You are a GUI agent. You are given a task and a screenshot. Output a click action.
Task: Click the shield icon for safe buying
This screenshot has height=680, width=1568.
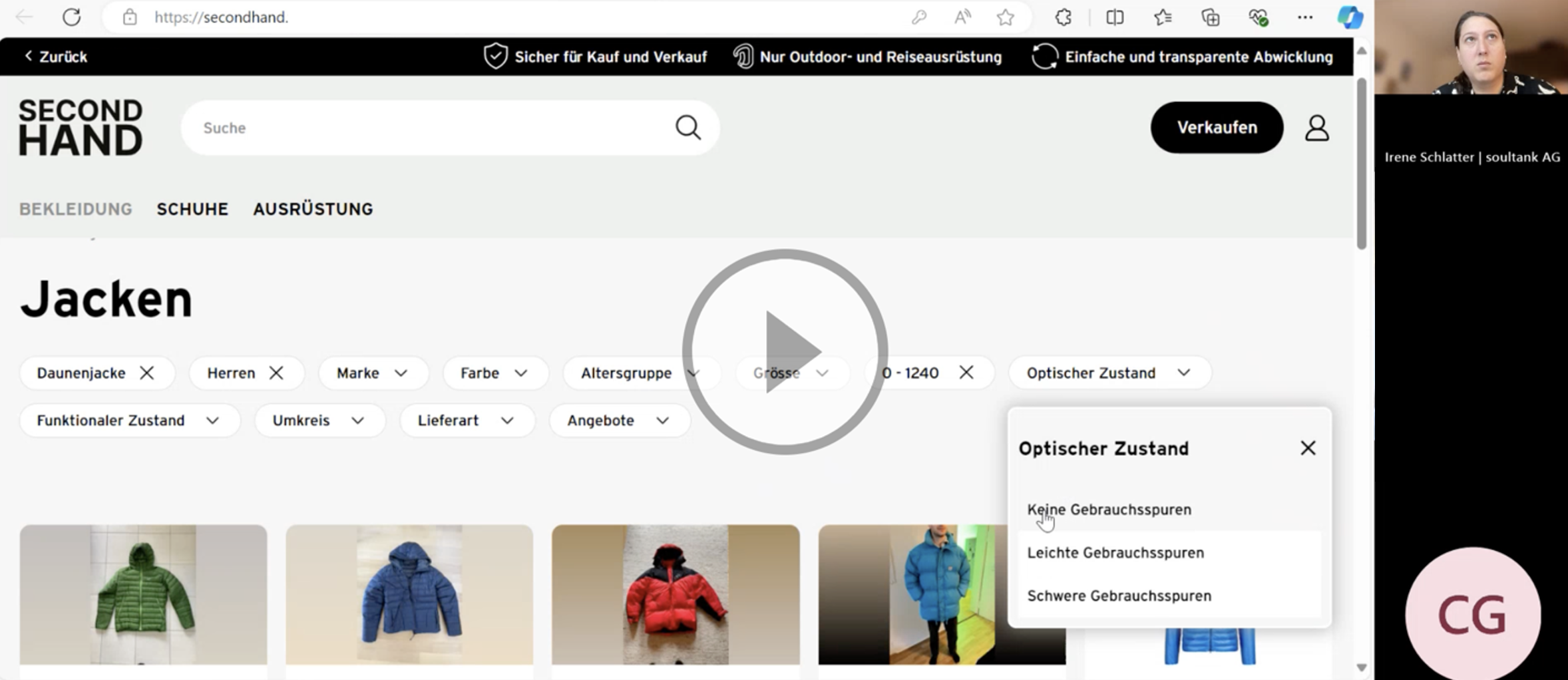point(495,57)
